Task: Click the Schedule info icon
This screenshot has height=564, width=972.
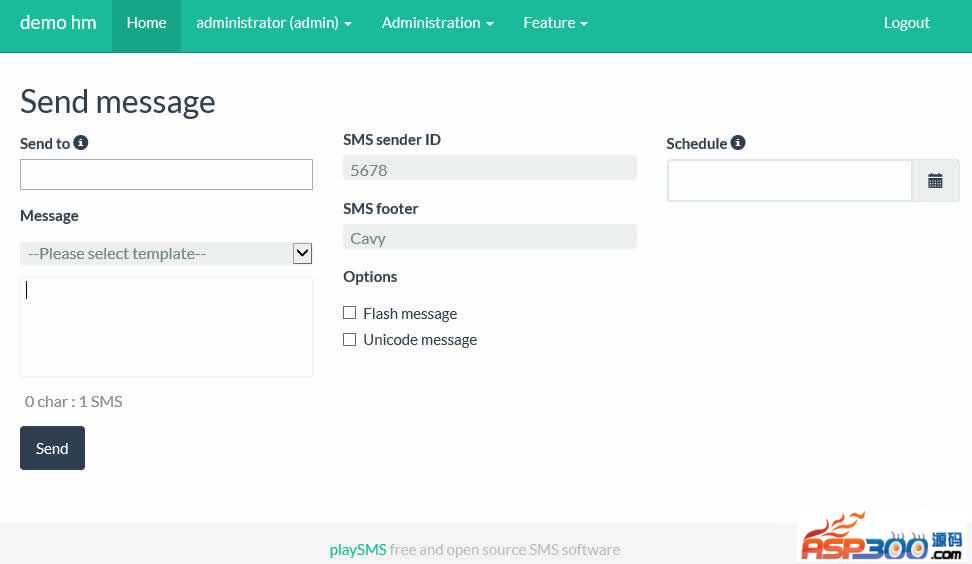Action: point(738,143)
